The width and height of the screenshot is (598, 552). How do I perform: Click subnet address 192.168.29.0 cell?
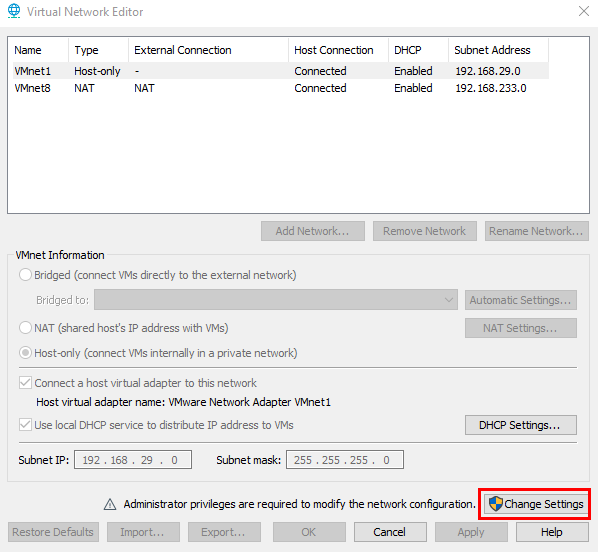[x=488, y=71]
